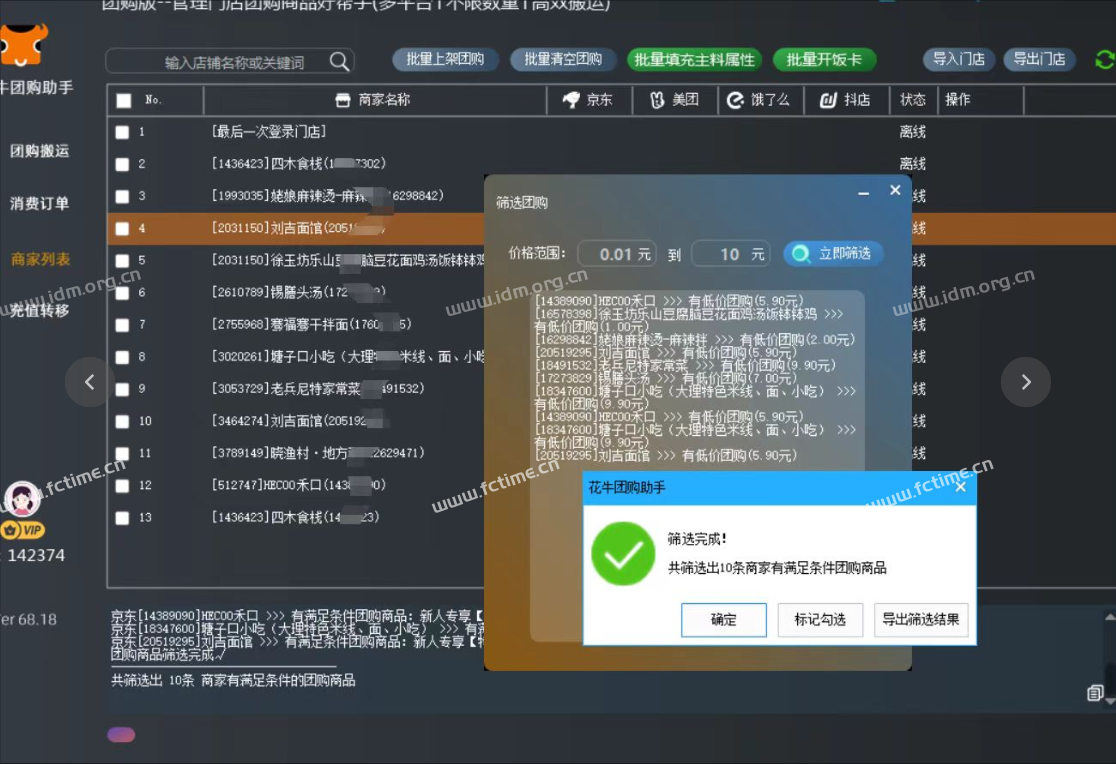Click the document copy icon at bottom right
The image size is (1116, 764).
[1097, 692]
